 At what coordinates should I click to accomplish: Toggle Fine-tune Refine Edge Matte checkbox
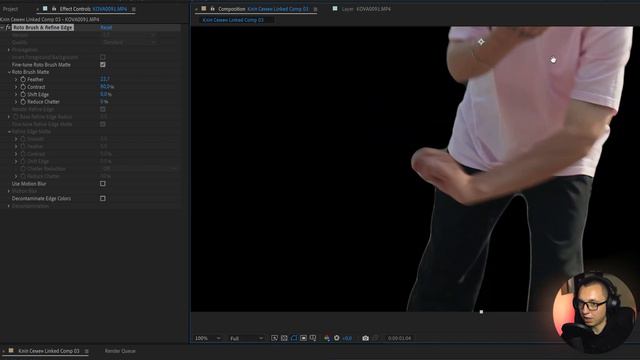(x=103, y=124)
